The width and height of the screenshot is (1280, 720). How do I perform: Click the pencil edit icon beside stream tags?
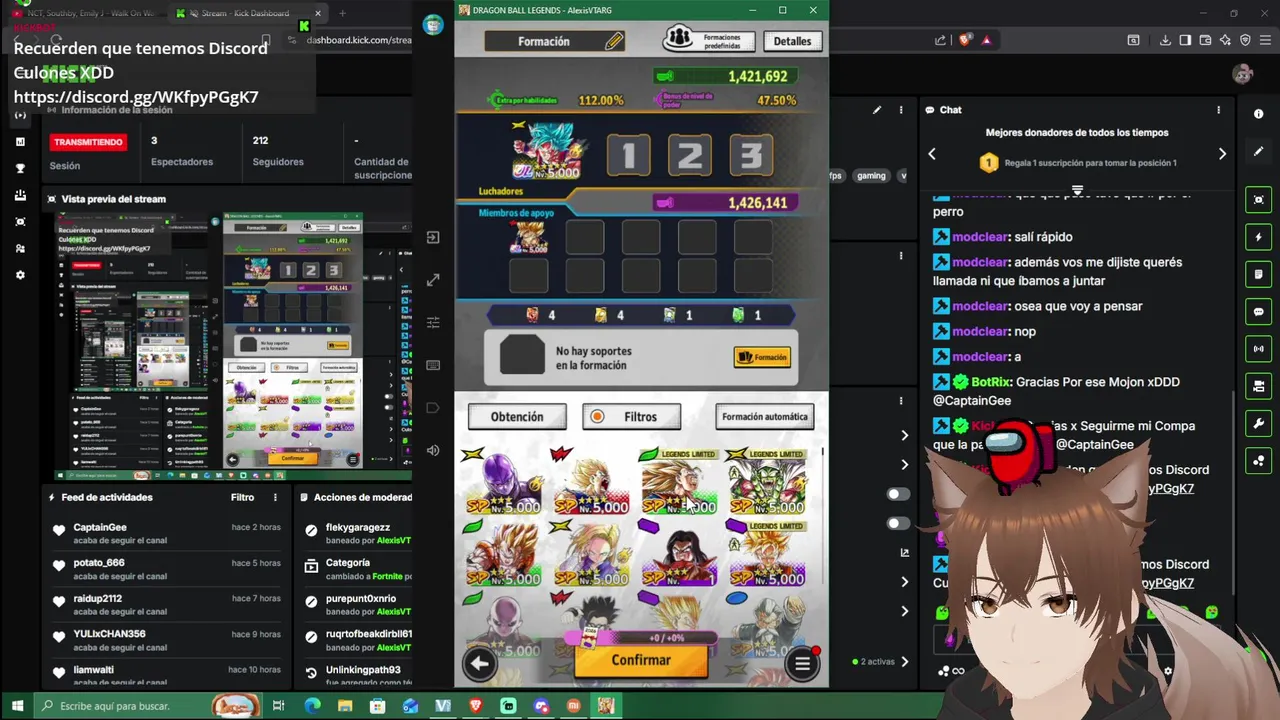pyautogui.click(x=877, y=110)
